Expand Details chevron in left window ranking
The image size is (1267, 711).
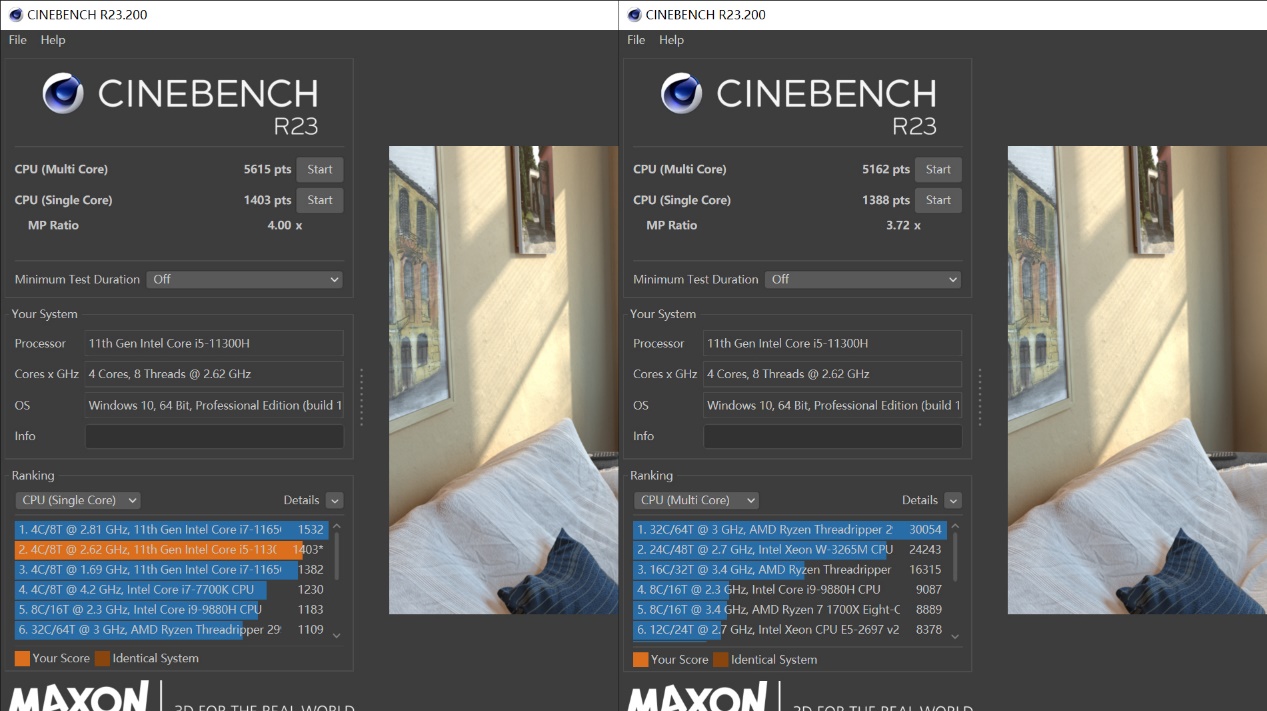click(x=334, y=500)
